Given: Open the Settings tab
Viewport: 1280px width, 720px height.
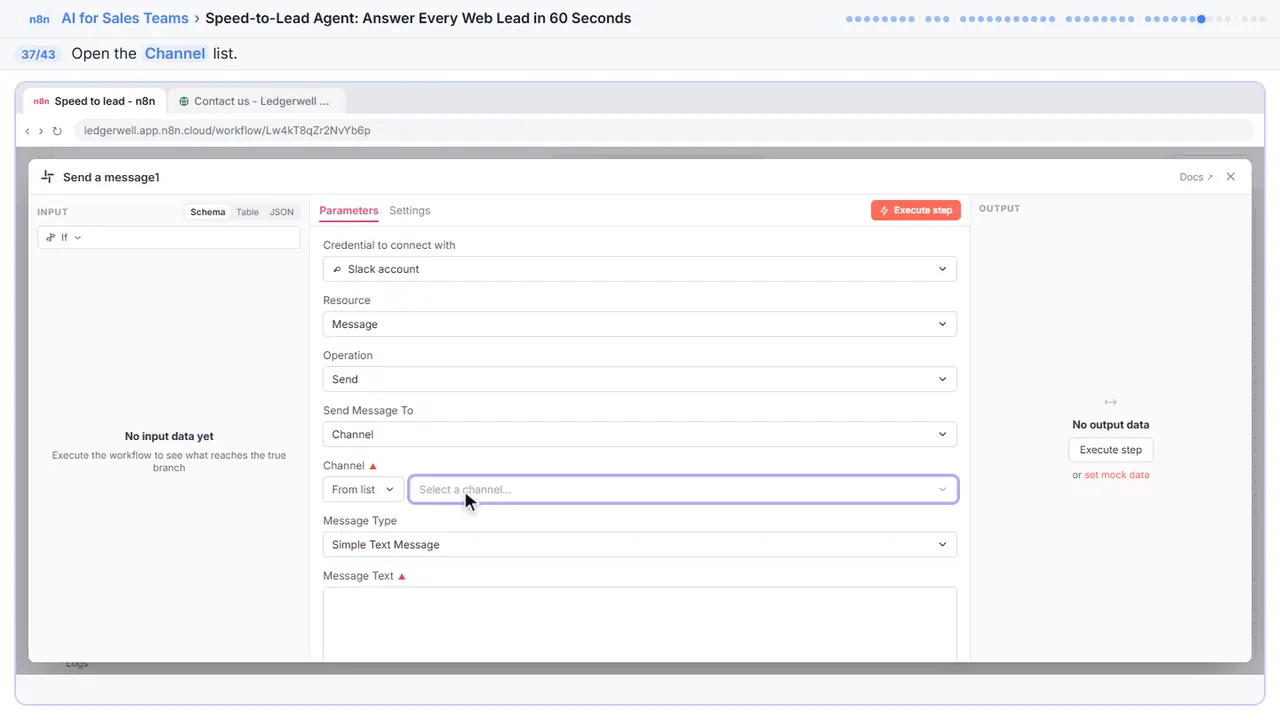Looking at the screenshot, I should [410, 211].
